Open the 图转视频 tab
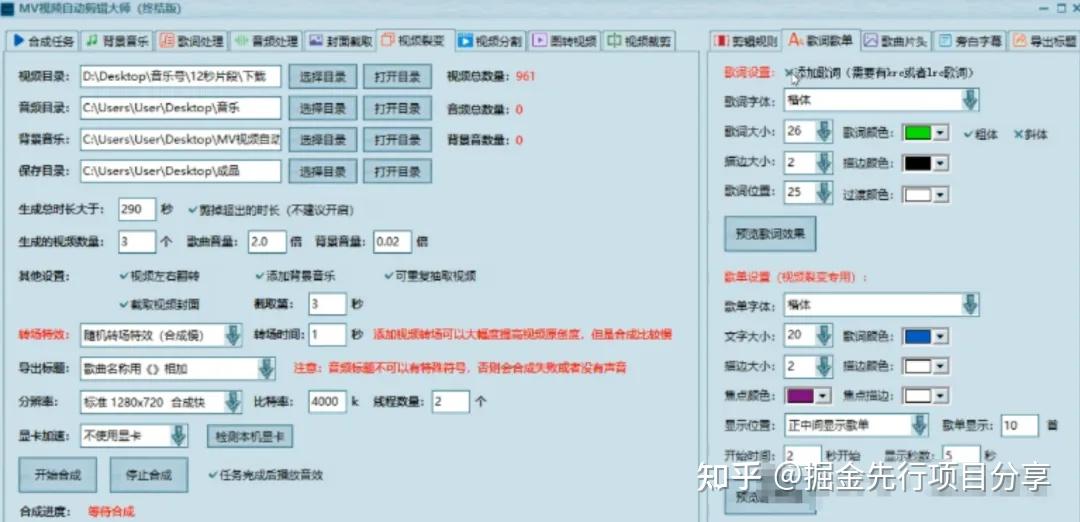This screenshot has width=1080, height=522. click(x=565, y=41)
